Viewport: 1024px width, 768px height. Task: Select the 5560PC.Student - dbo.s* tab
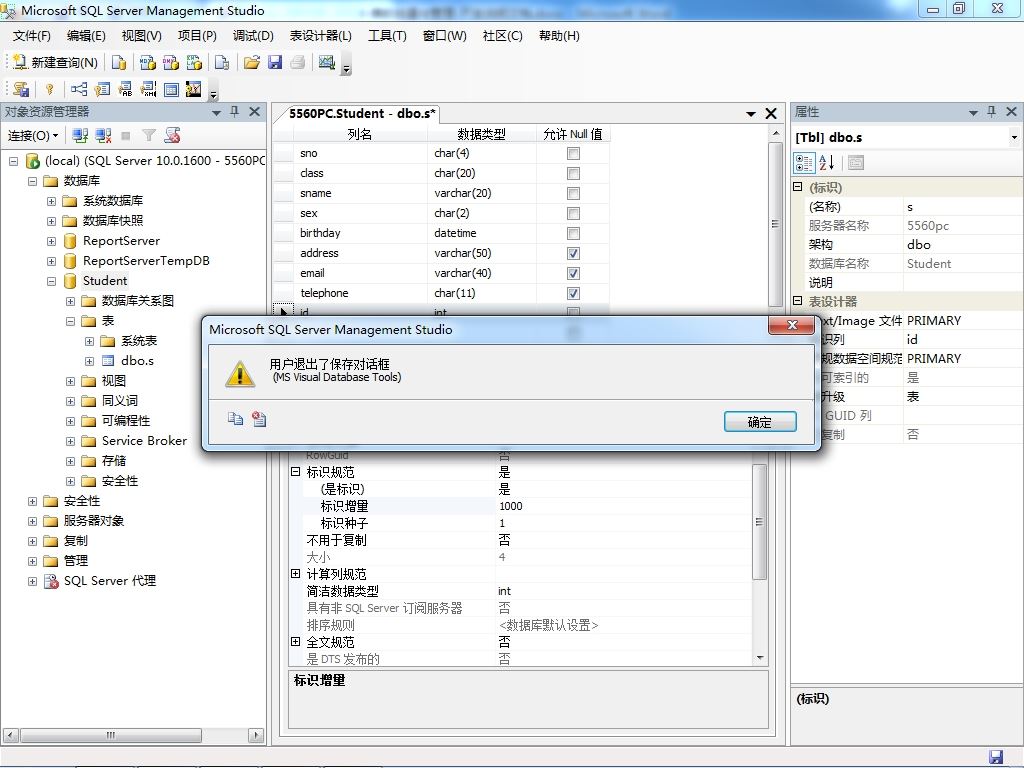point(361,114)
